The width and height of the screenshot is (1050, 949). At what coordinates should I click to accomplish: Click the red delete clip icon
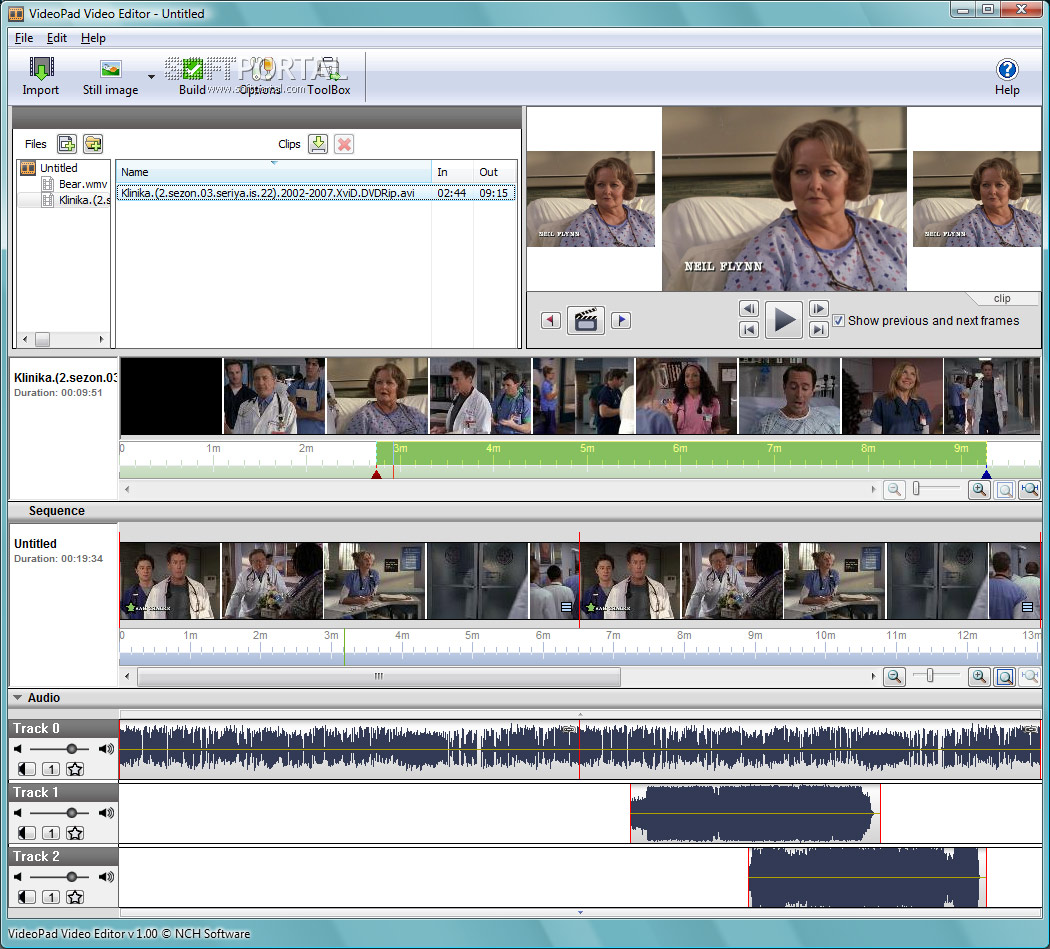344,144
